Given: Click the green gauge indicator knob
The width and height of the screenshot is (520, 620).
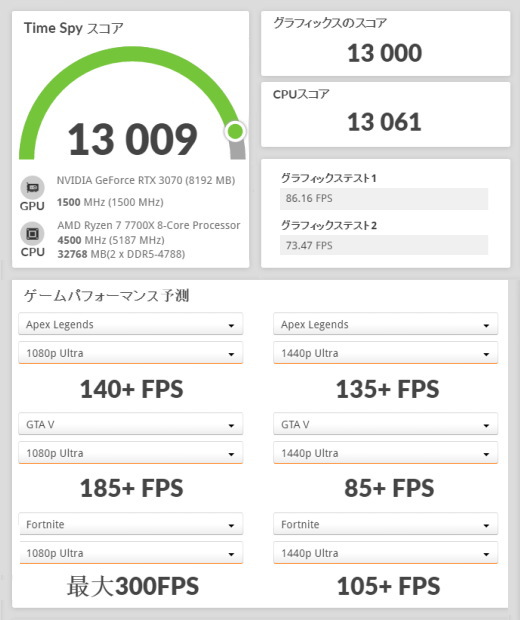Looking at the screenshot, I should [x=235, y=131].
